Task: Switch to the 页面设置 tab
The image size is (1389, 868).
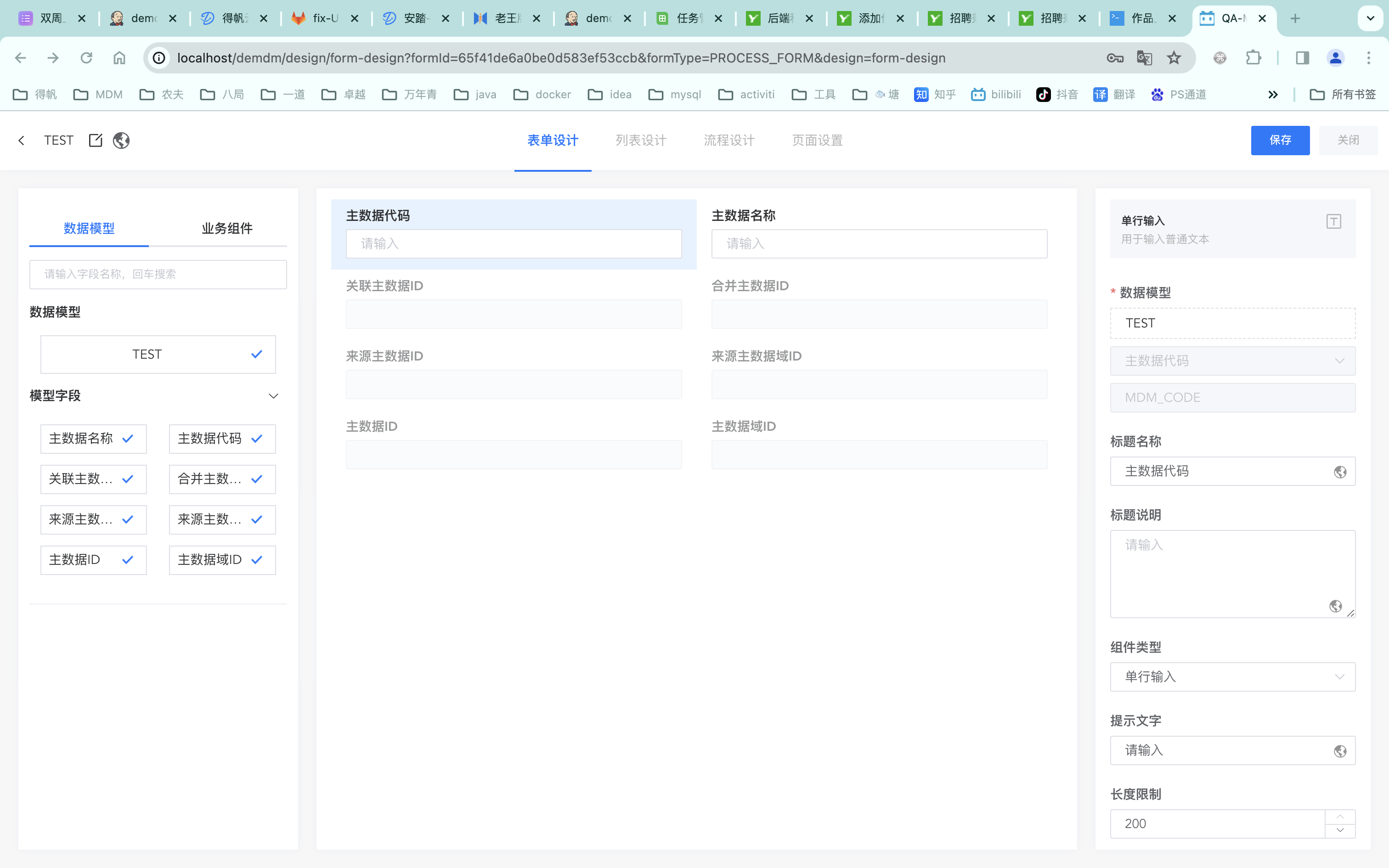Action: tap(817, 140)
